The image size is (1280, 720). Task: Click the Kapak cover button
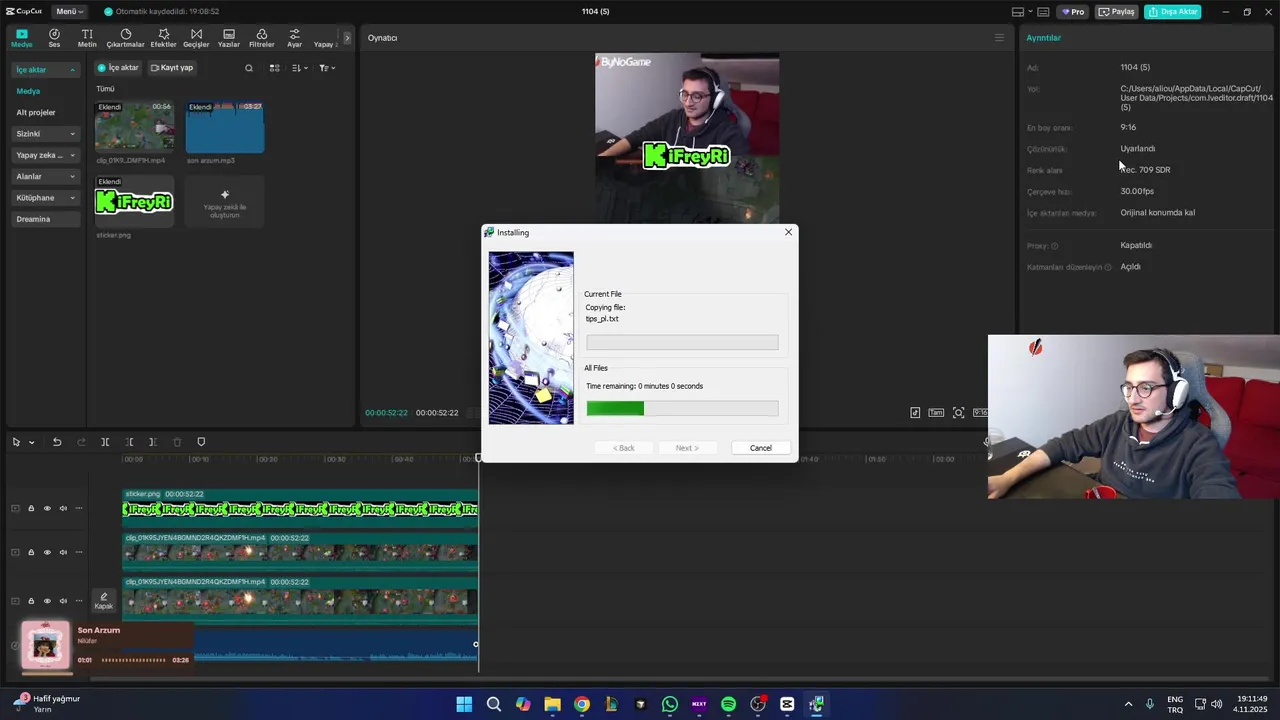pos(103,600)
